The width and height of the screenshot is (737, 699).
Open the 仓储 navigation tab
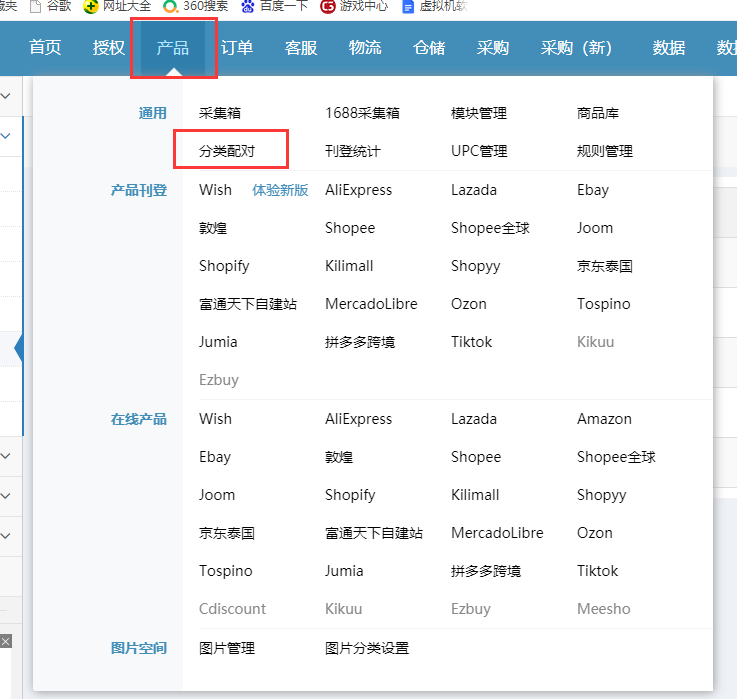click(429, 47)
